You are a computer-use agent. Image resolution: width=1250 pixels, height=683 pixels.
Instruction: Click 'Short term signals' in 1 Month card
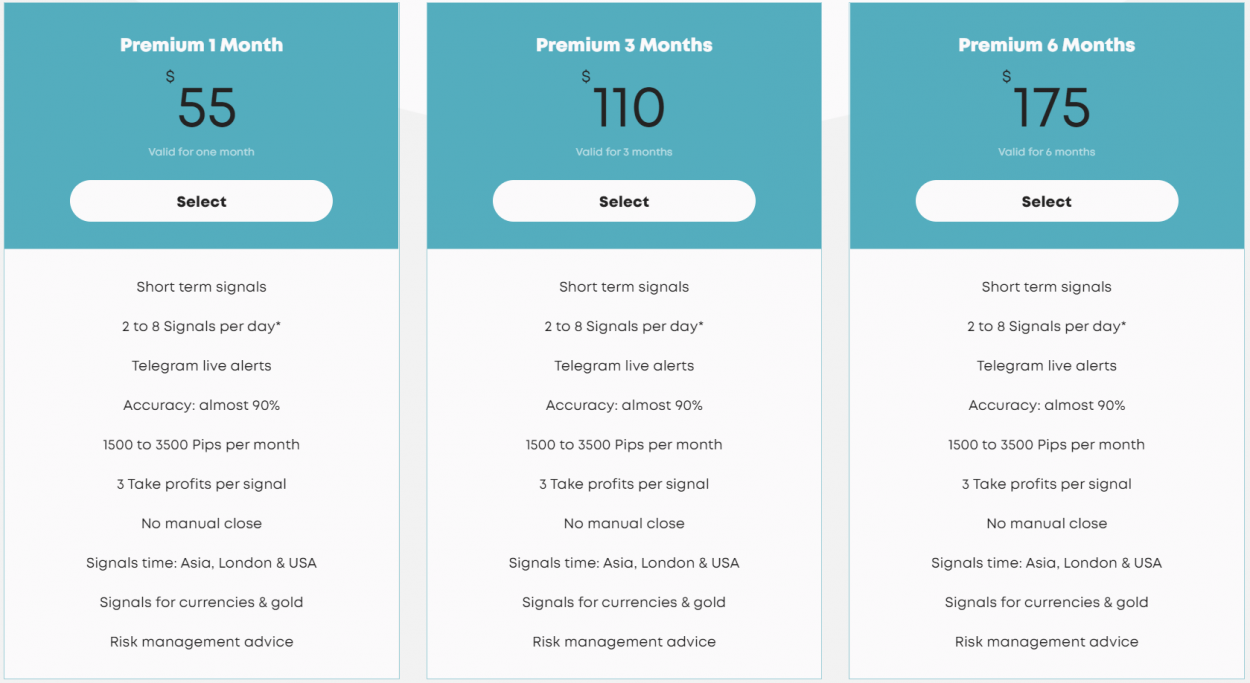point(201,287)
